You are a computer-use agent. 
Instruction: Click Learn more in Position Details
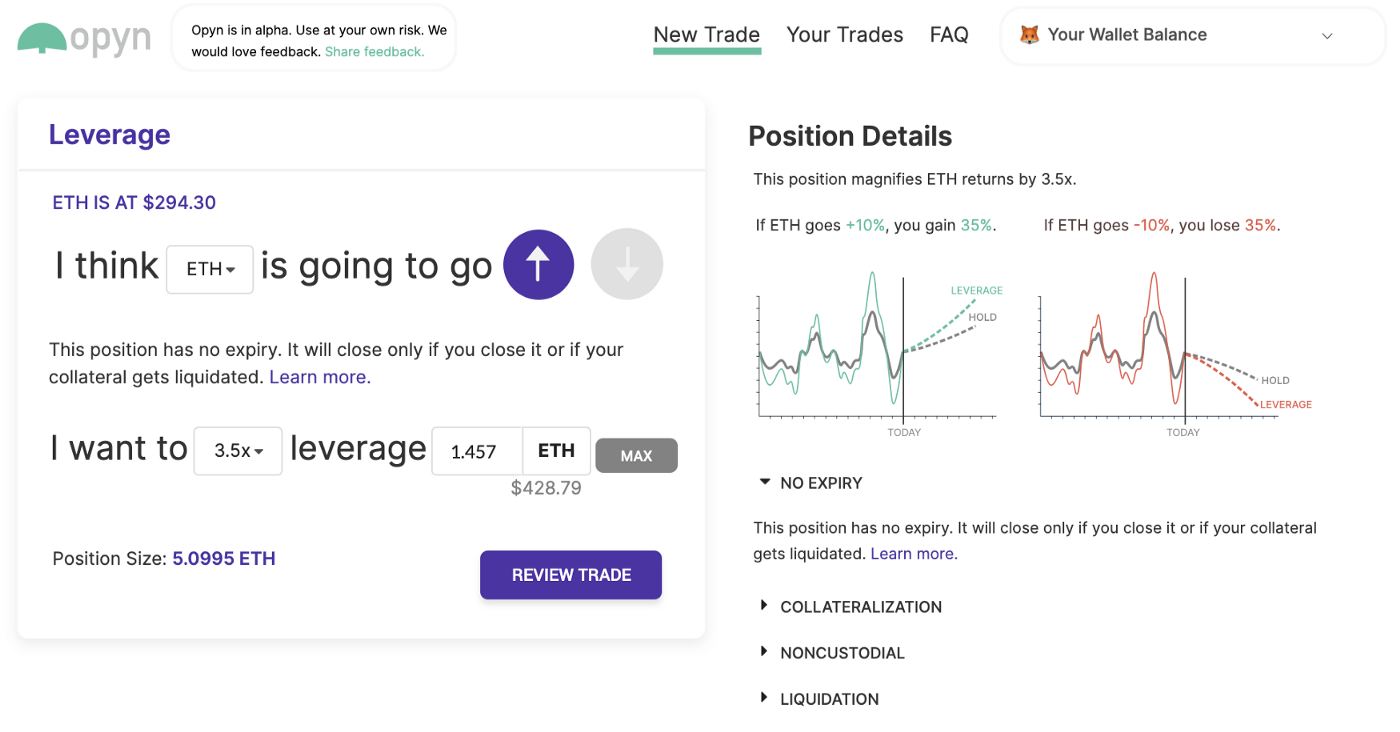(913, 553)
